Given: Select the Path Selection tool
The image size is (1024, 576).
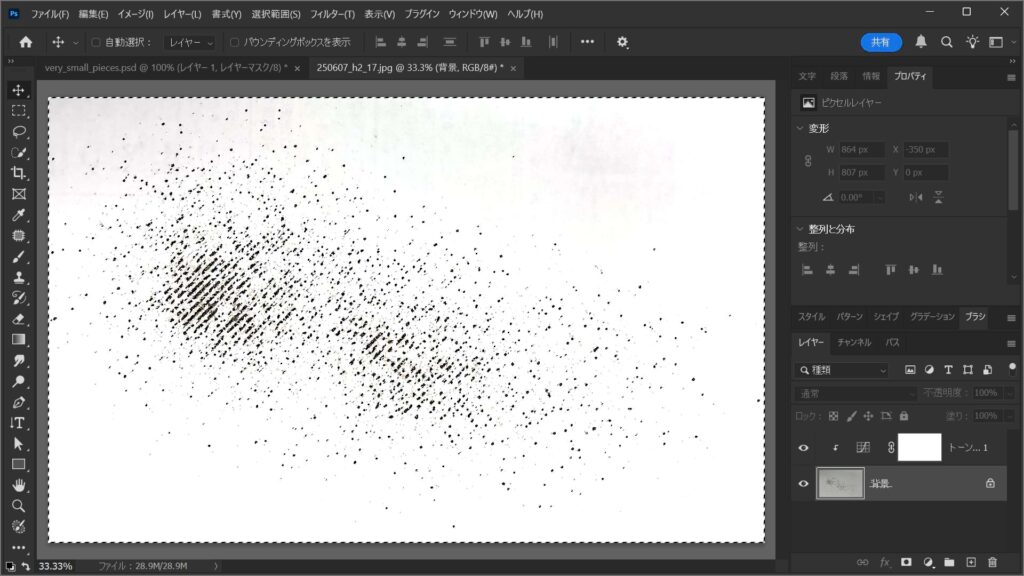Looking at the screenshot, I should tap(18, 444).
